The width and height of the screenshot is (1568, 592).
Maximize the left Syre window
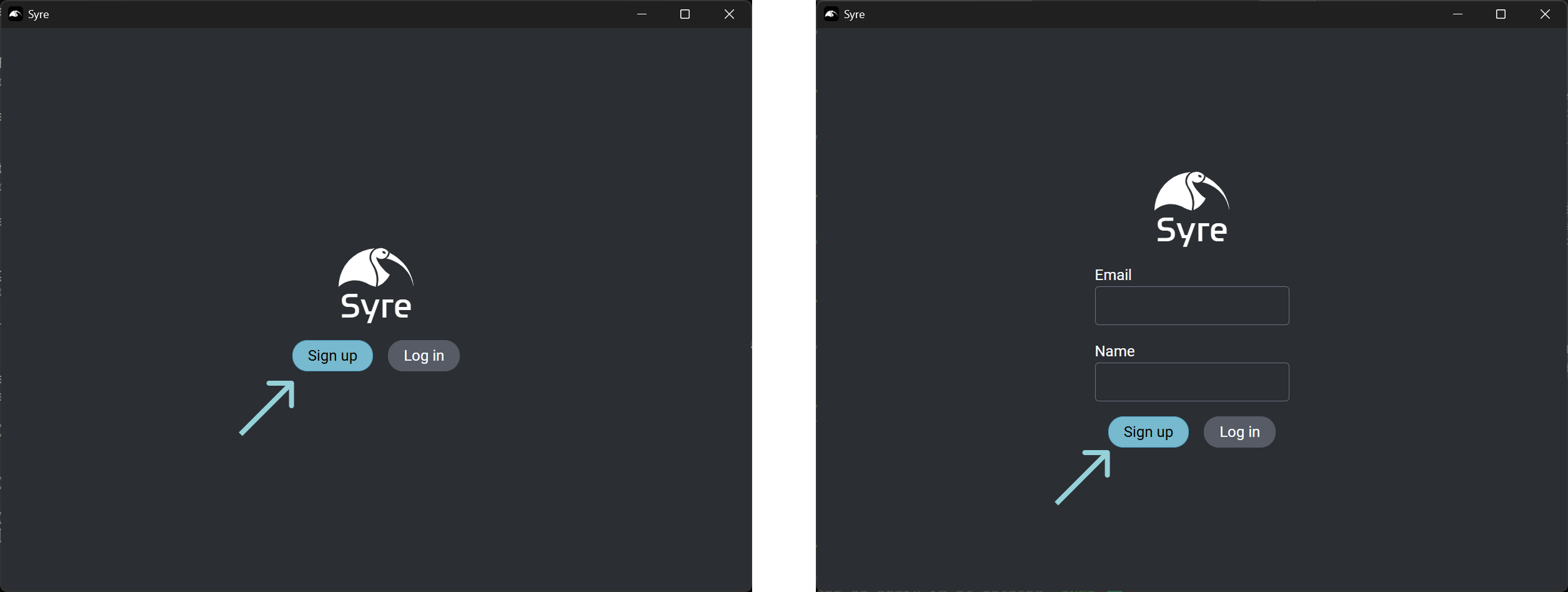[x=685, y=14]
